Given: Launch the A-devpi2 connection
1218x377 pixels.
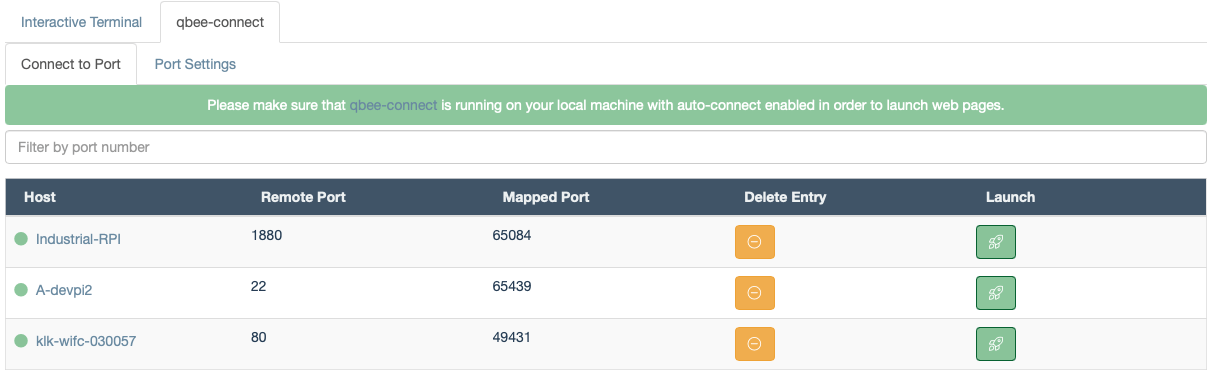Looking at the screenshot, I should pos(996,293).
